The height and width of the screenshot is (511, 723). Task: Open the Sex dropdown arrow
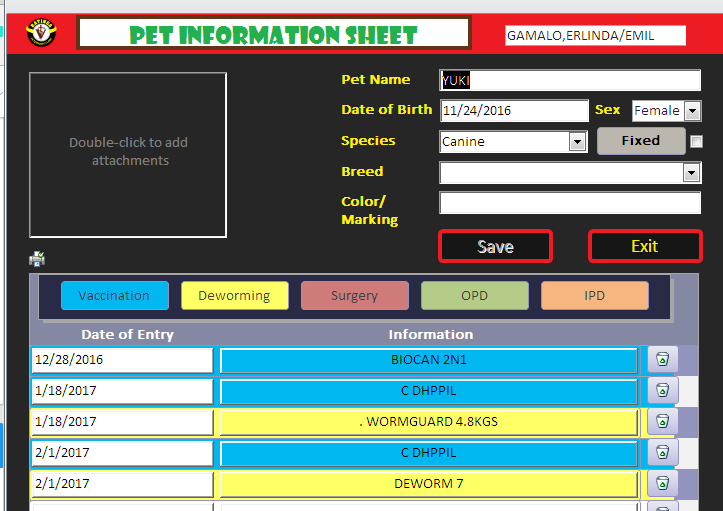pyautogui.click(x=692, y=111)
